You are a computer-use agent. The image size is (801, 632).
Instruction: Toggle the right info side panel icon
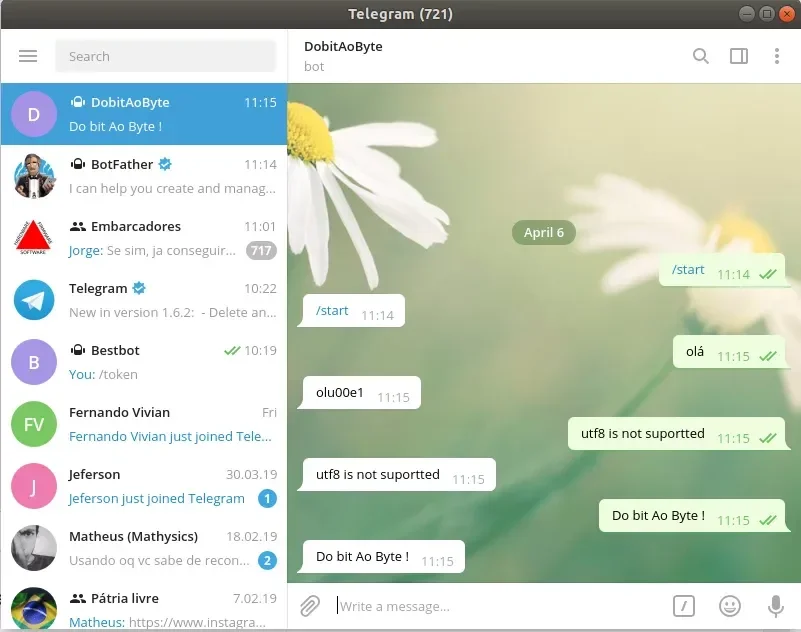tap(739, 56)
